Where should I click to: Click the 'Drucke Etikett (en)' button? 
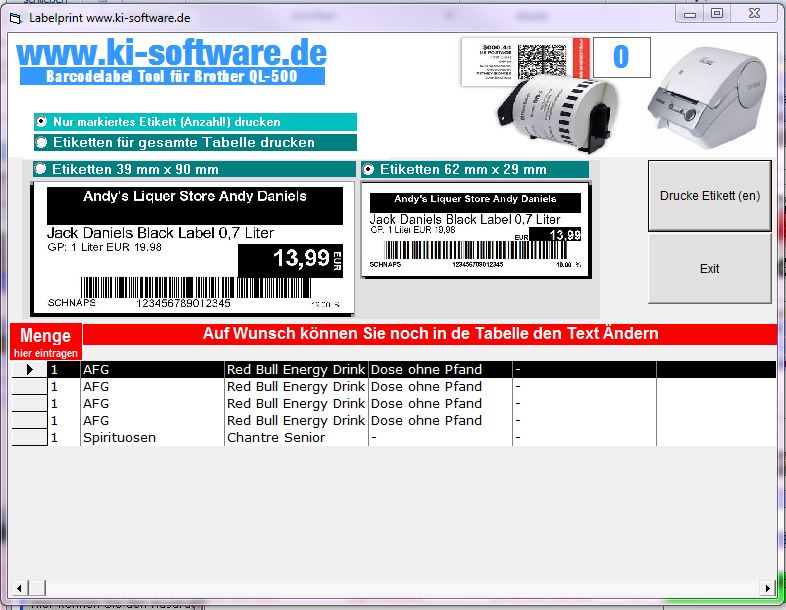coord(709,196)
